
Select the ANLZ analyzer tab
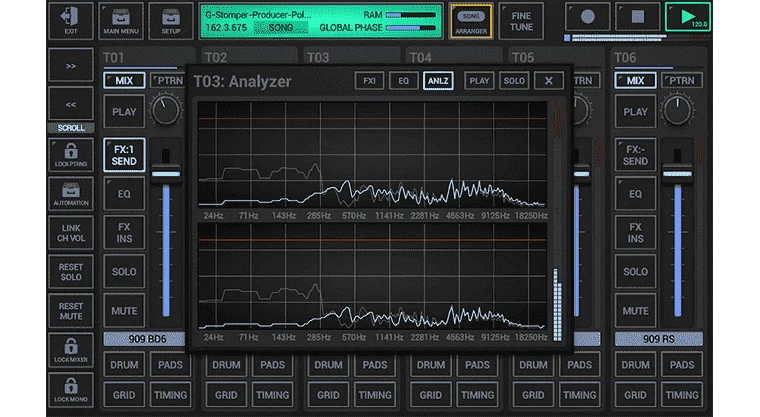click(x=438, y=81)
